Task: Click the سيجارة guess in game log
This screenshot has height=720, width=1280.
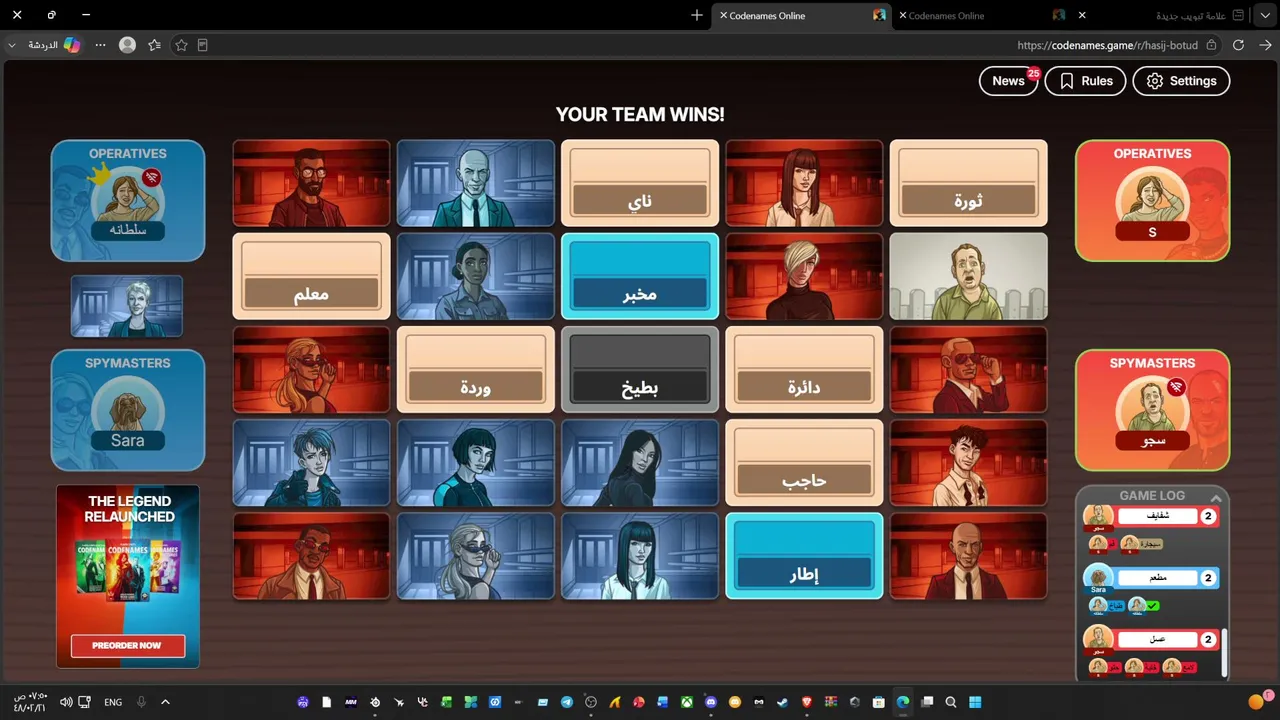Action: (1150, 544)
